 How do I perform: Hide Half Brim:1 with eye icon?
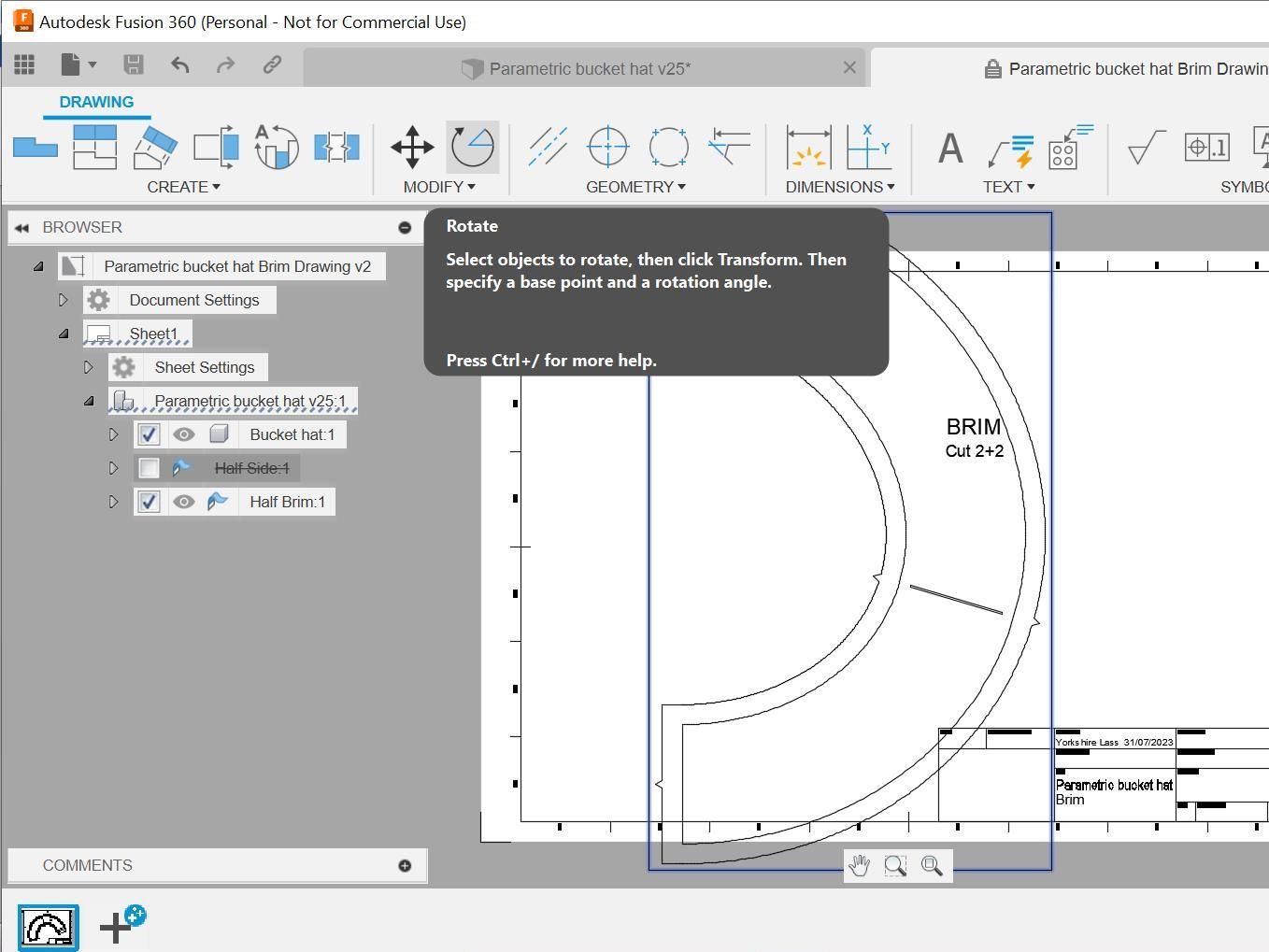point(184,502)
